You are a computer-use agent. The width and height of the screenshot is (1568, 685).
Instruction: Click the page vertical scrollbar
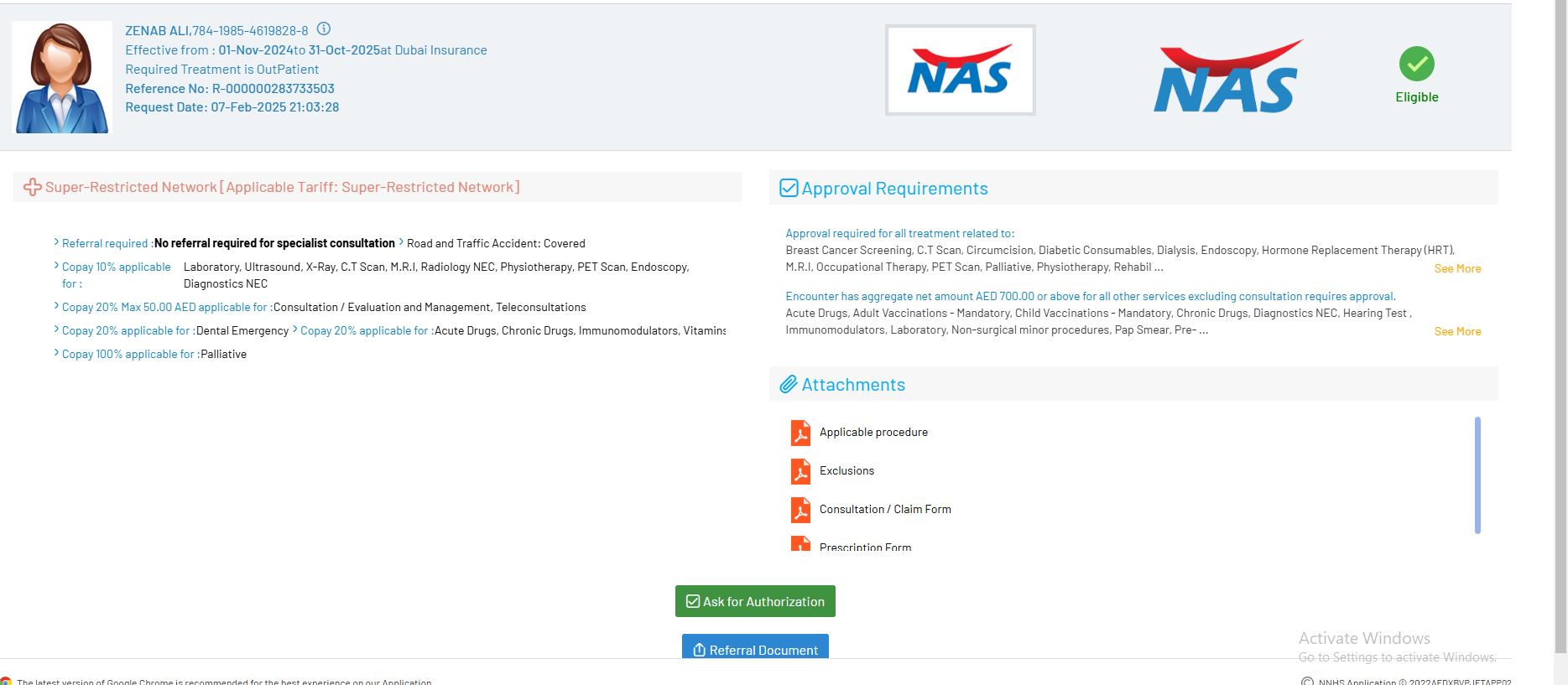click(1560, 327)
